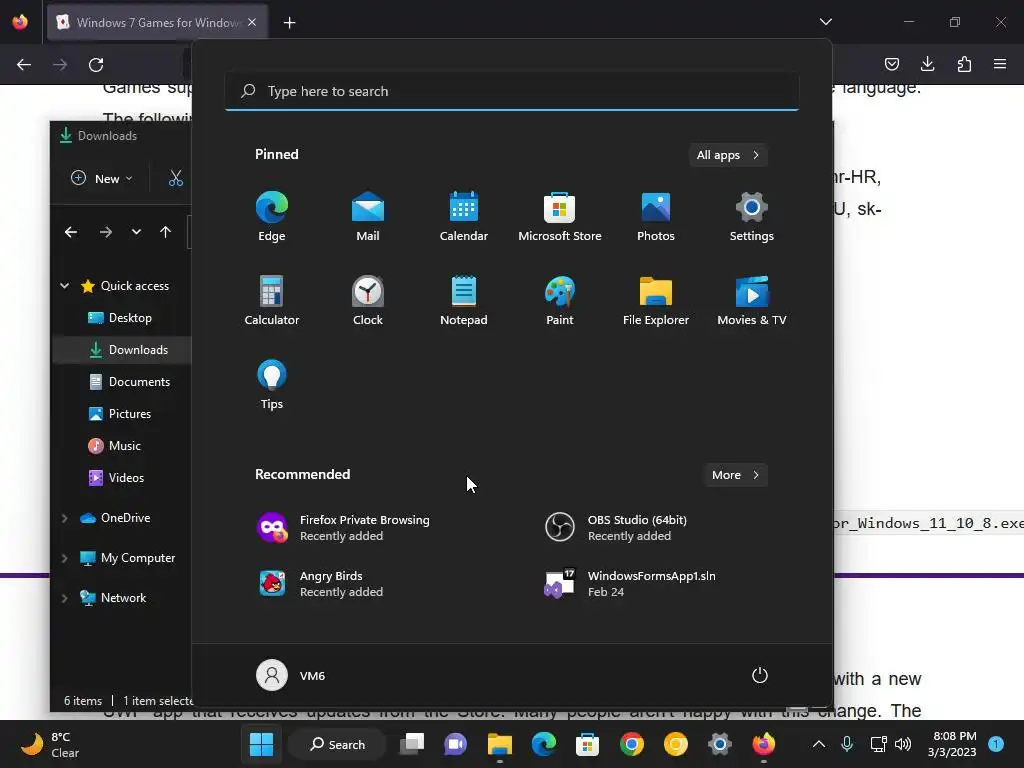1024x768 pixels.
Task: Open taskbar Microsoft Store icon
Action: point(587,744)
